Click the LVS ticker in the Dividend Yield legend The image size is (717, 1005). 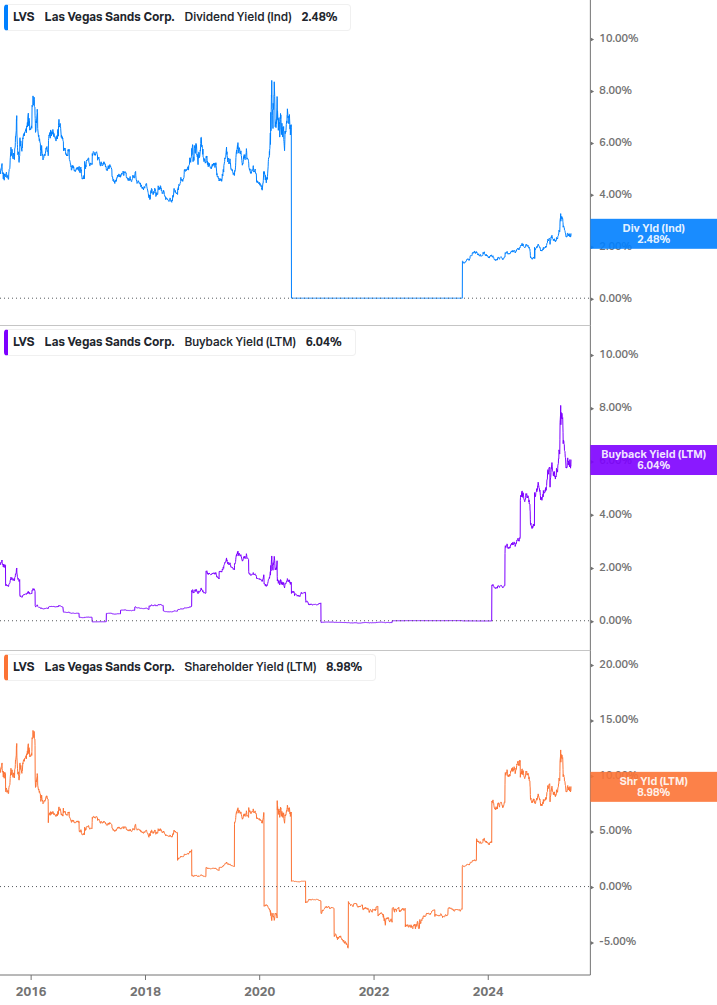coord(24,17)
